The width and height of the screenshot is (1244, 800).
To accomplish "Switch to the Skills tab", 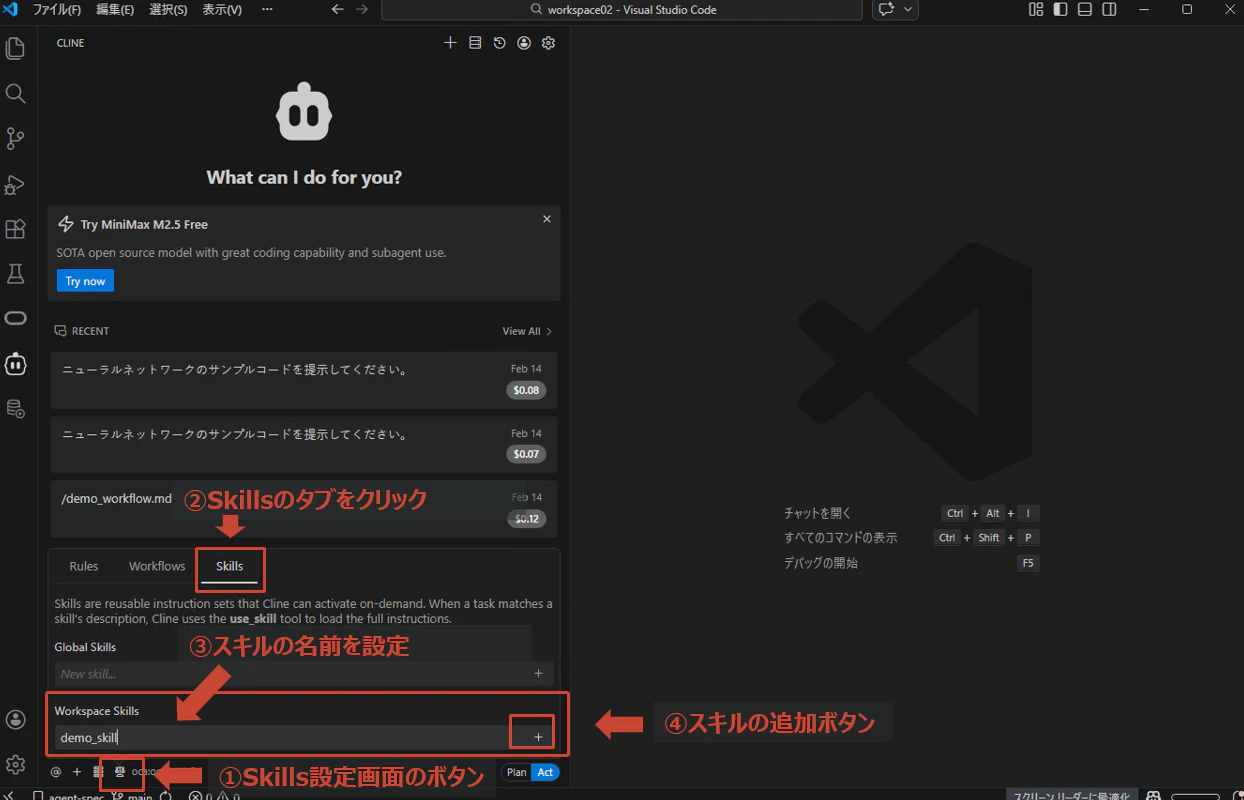I will (x=230, y=566).
